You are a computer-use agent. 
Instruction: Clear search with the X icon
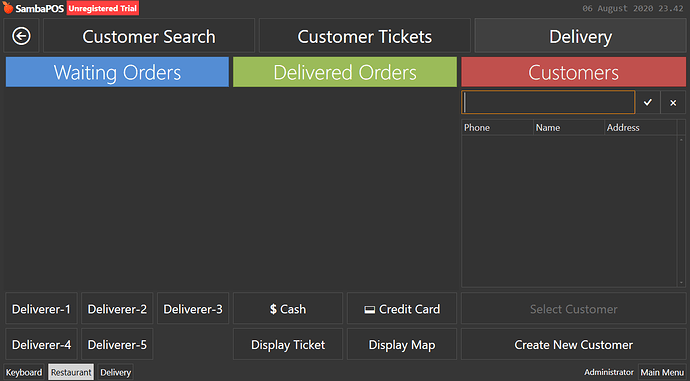pos(673,103)
